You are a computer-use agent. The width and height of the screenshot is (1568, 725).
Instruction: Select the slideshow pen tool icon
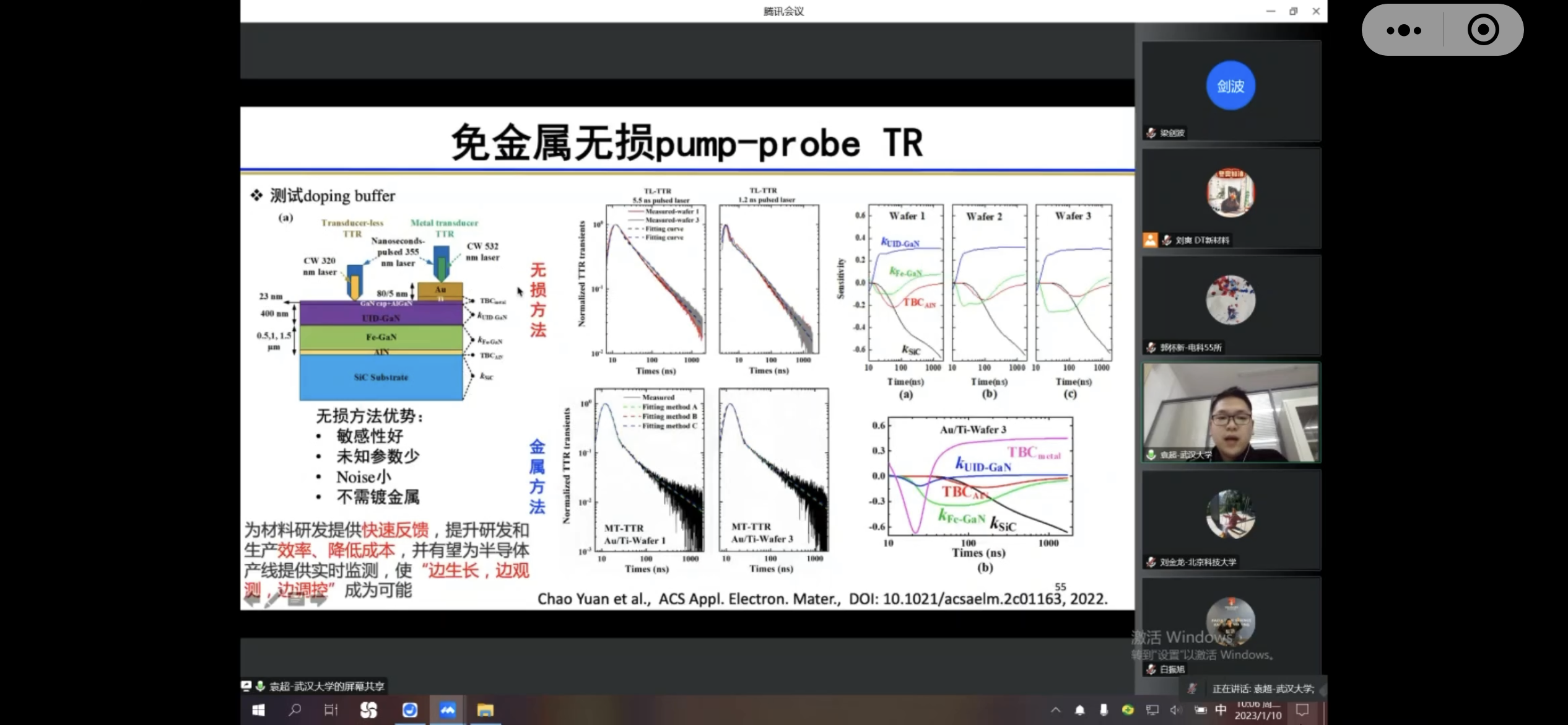tap(272, 599)
